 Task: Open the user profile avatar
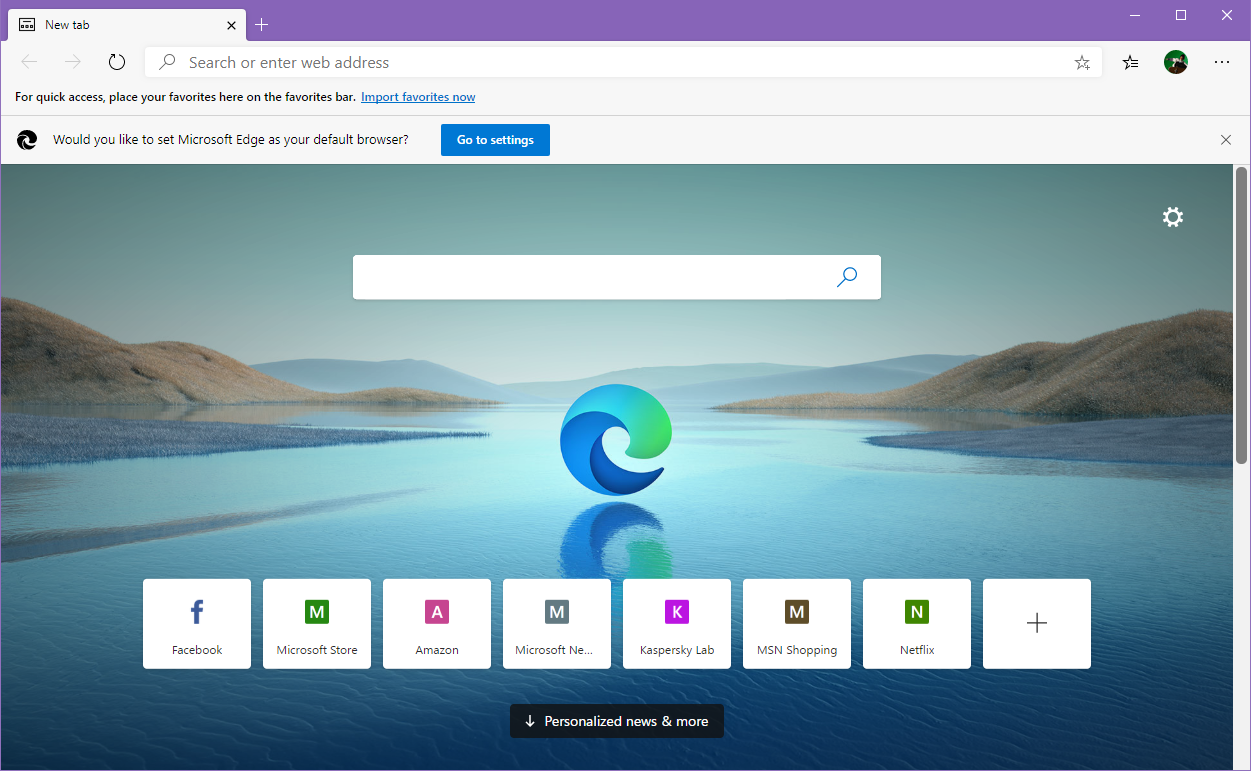1176,62
